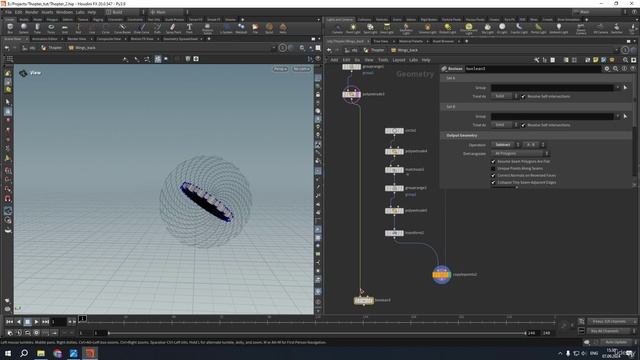Click Set A Group input field
The width and height of the screenshot is (640, 360).
click(x=552, y=88)
